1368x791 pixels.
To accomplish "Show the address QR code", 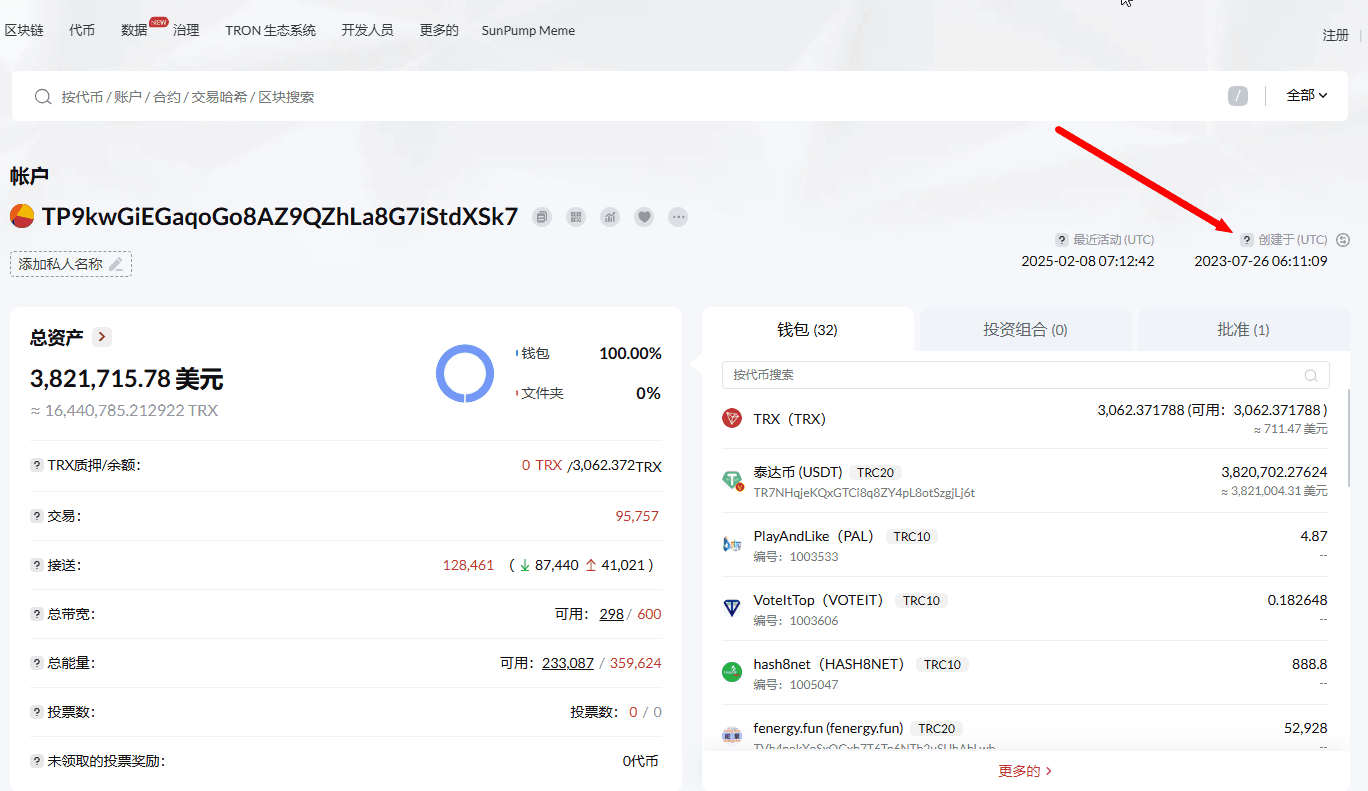I will coord(576,217).
